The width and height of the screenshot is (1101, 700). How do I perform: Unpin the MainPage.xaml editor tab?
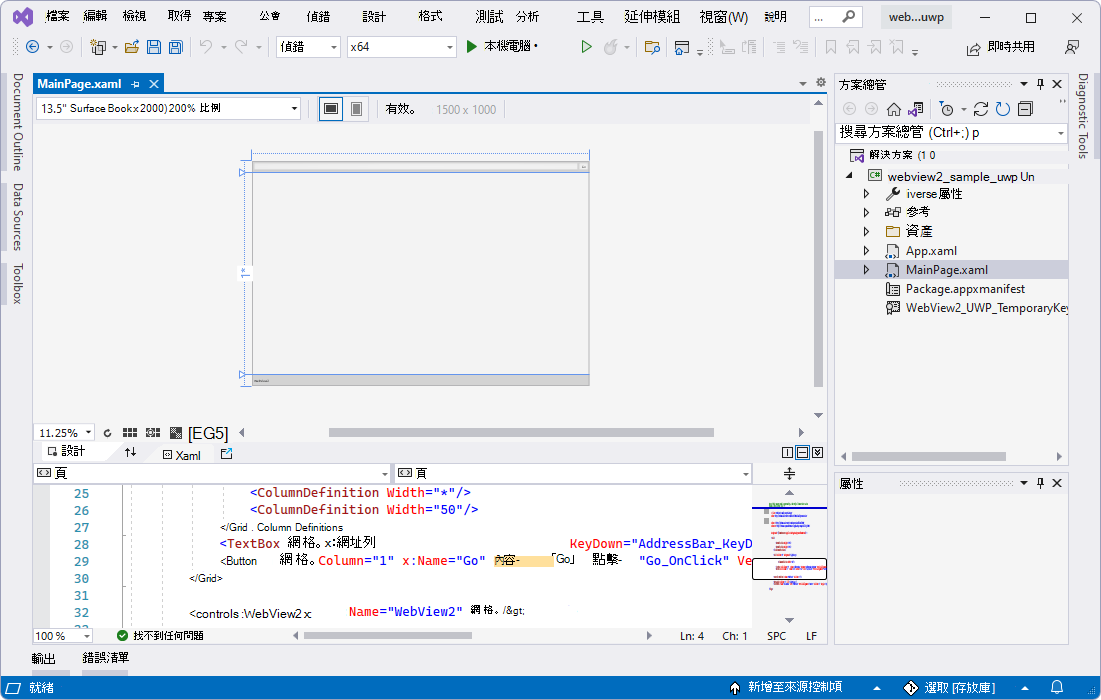tap(137, 83)
